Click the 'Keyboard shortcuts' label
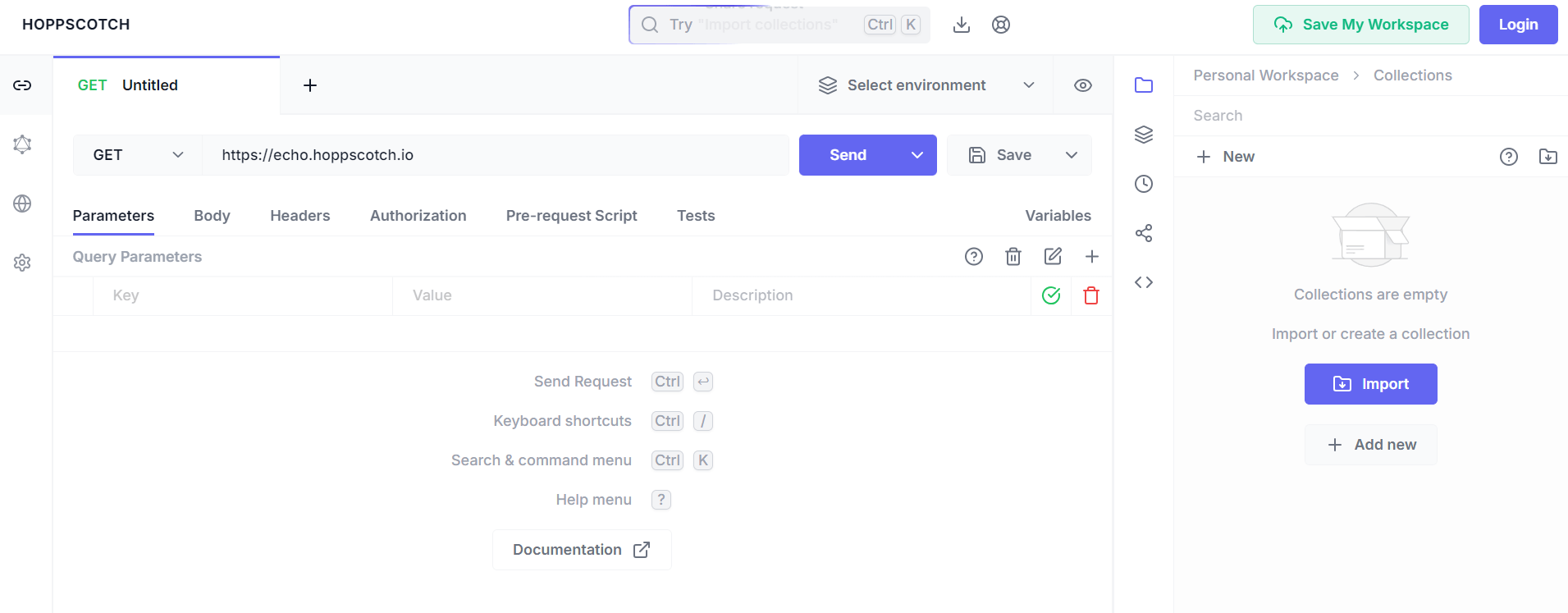 (562, 421)
